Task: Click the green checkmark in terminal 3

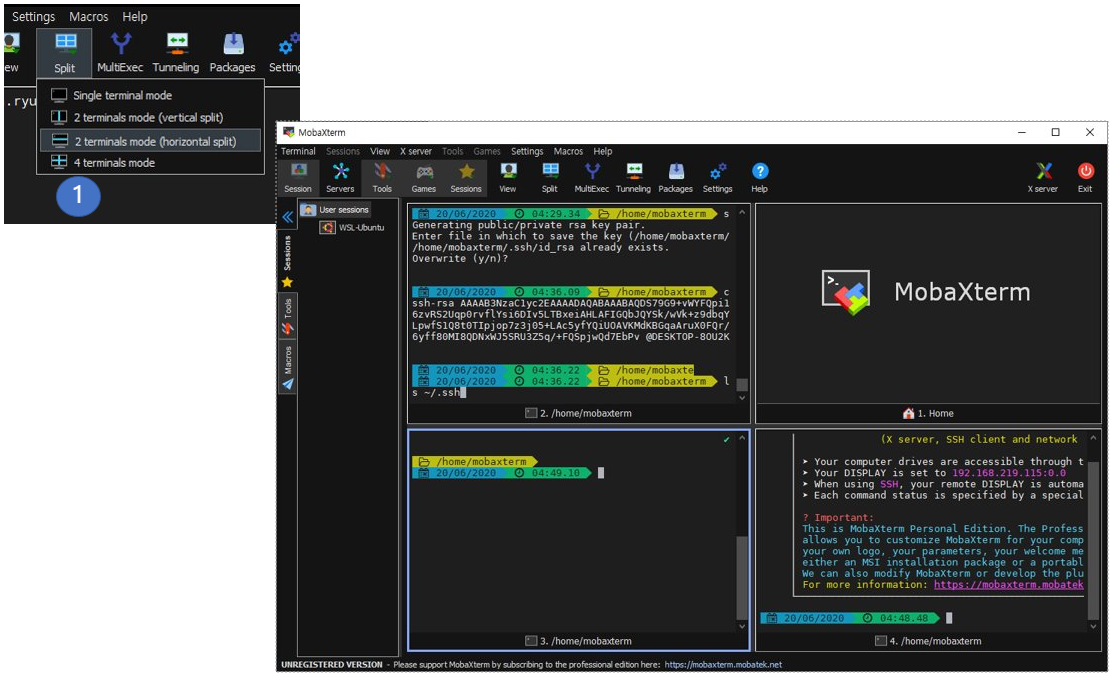Action: point(726,439)
